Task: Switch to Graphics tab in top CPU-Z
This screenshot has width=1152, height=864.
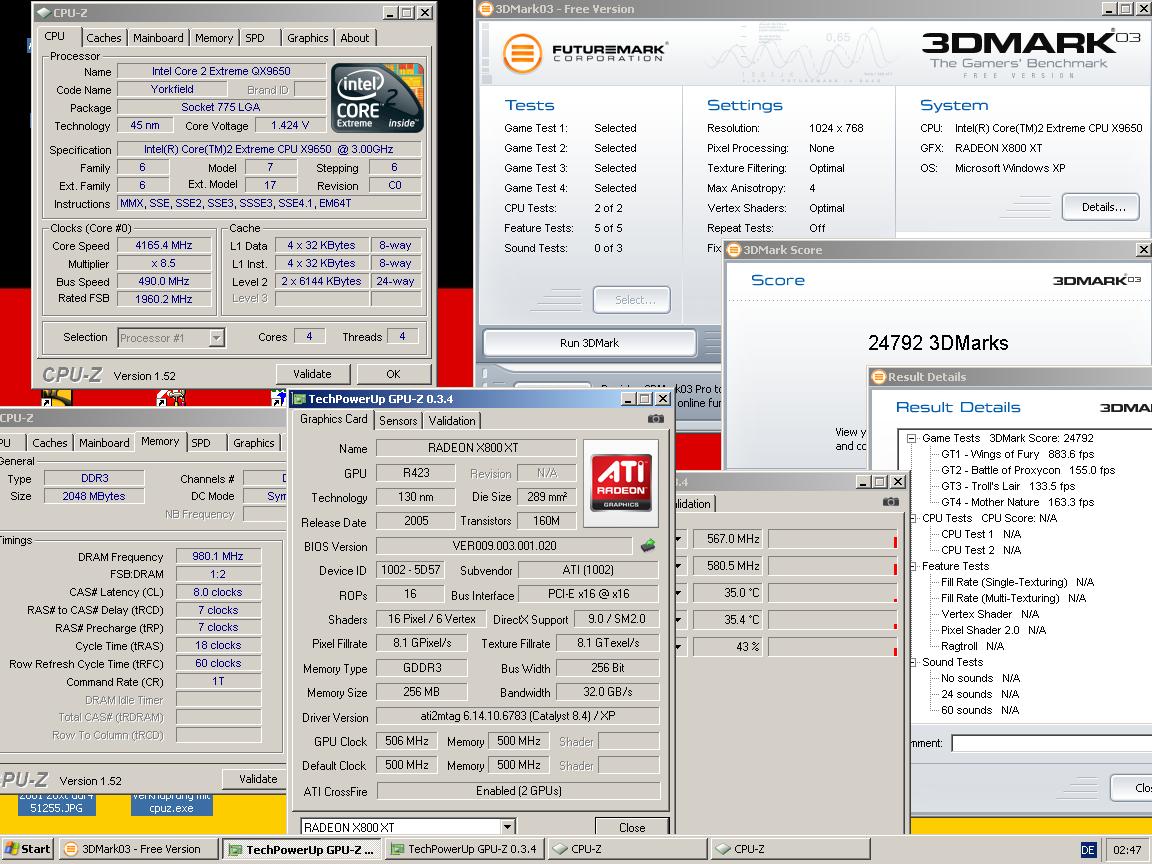Action: [307, 37]
